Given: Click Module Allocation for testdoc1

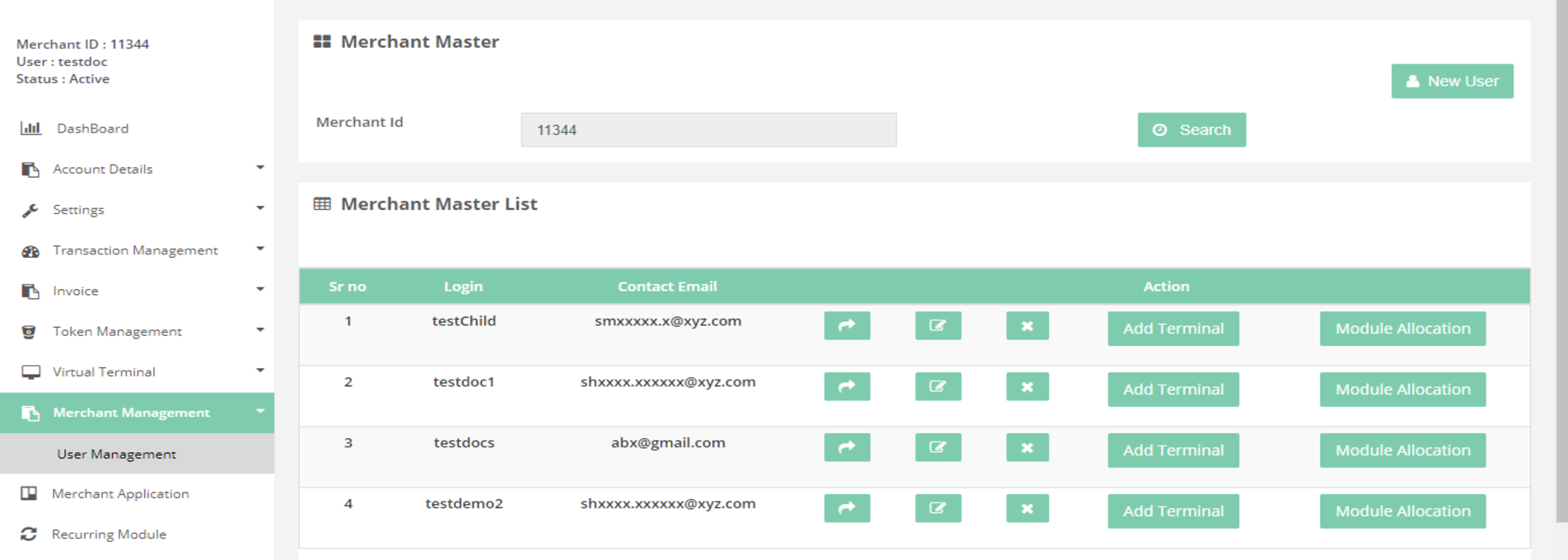Looking at the screenshot, I should (x=1402, y=390).
